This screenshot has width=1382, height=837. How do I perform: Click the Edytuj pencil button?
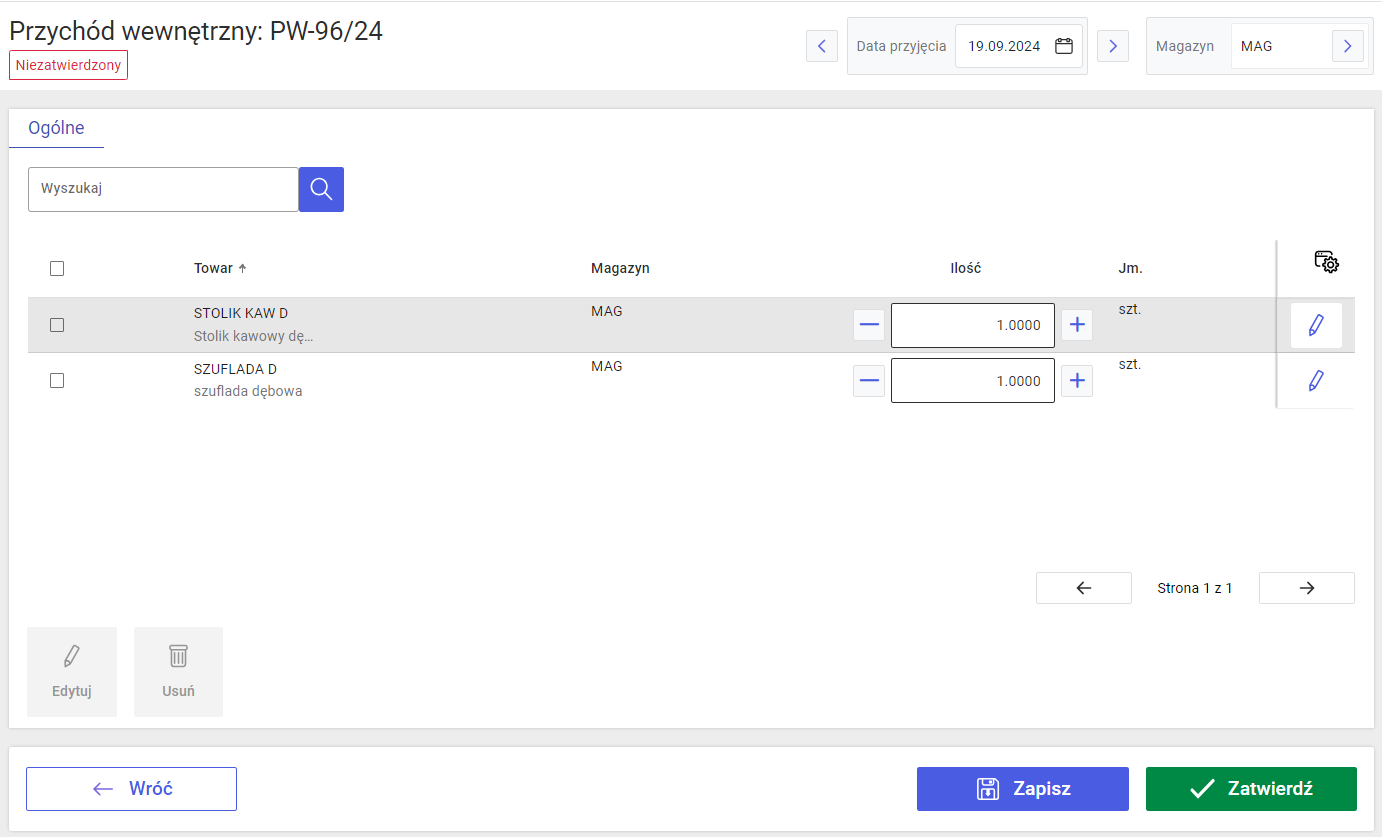click(x=72, y=672)
